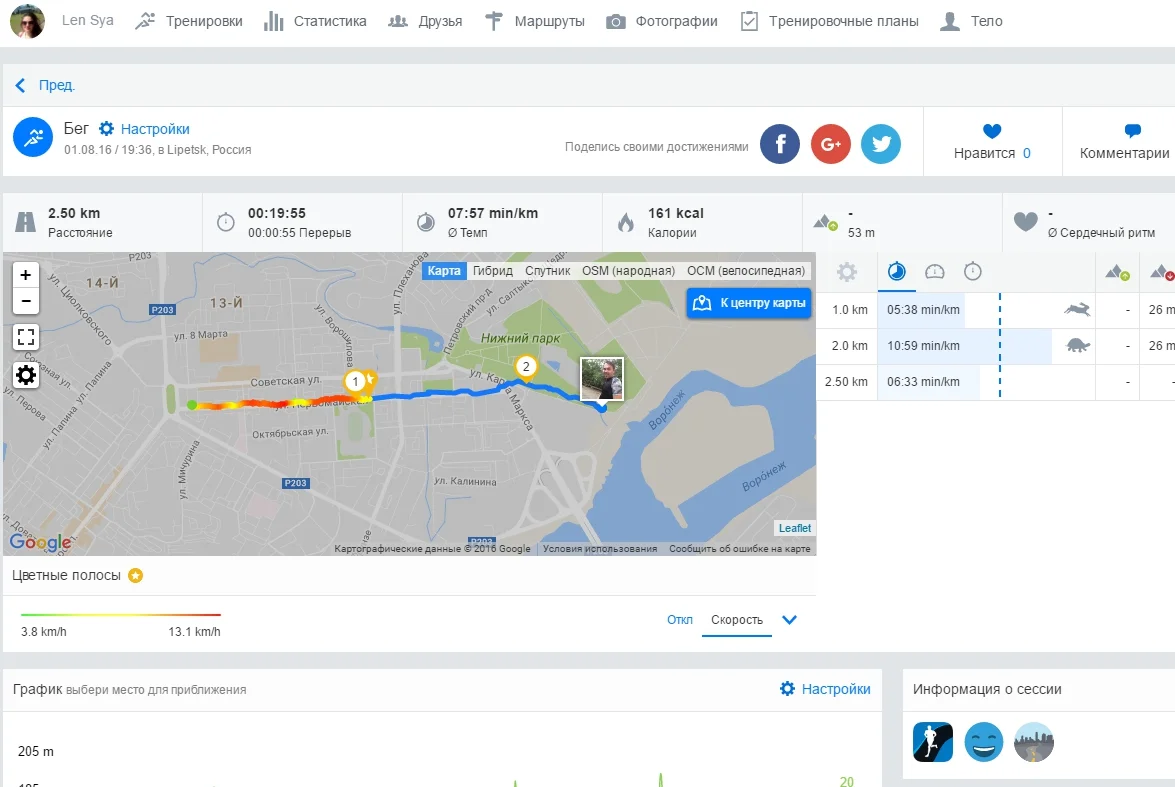The image size is (1175, 787).
Task: Switch map to Гибрид layer
Action: pyautogui.click(x=492, y=271)
